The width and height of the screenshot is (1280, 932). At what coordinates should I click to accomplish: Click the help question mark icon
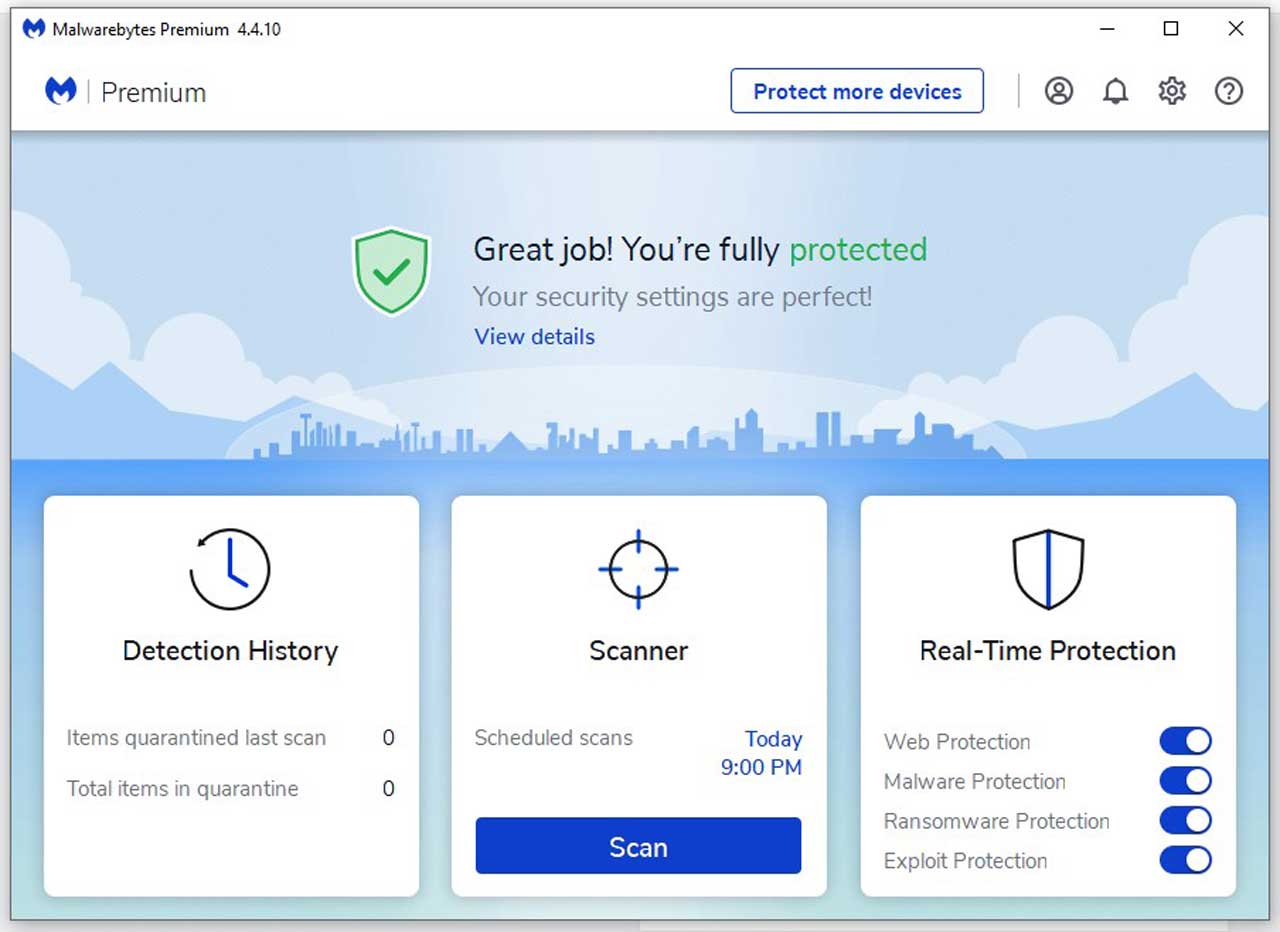(1229, 91)
